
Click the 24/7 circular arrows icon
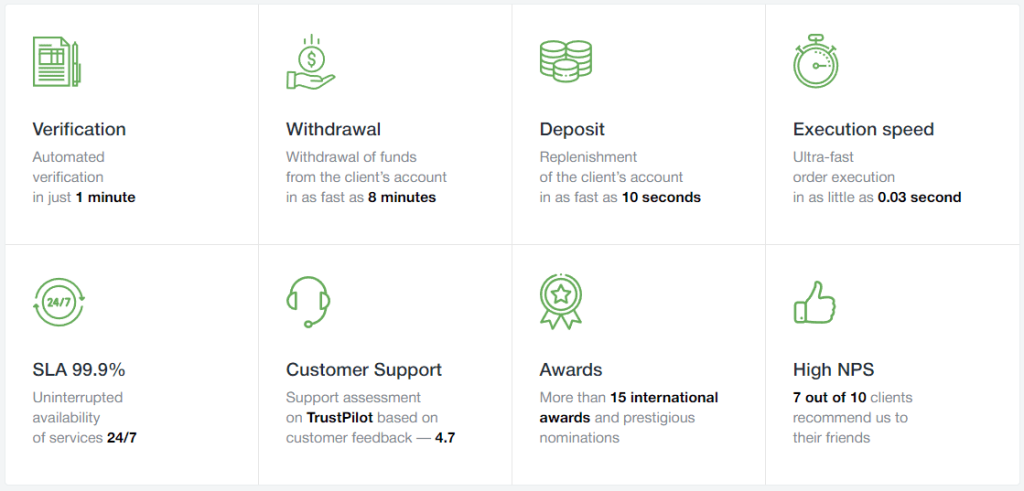coord(59,302)
